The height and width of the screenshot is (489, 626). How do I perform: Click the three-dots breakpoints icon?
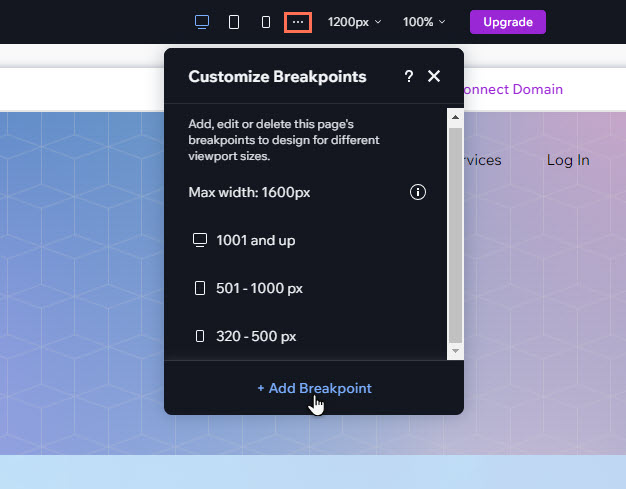298,22
